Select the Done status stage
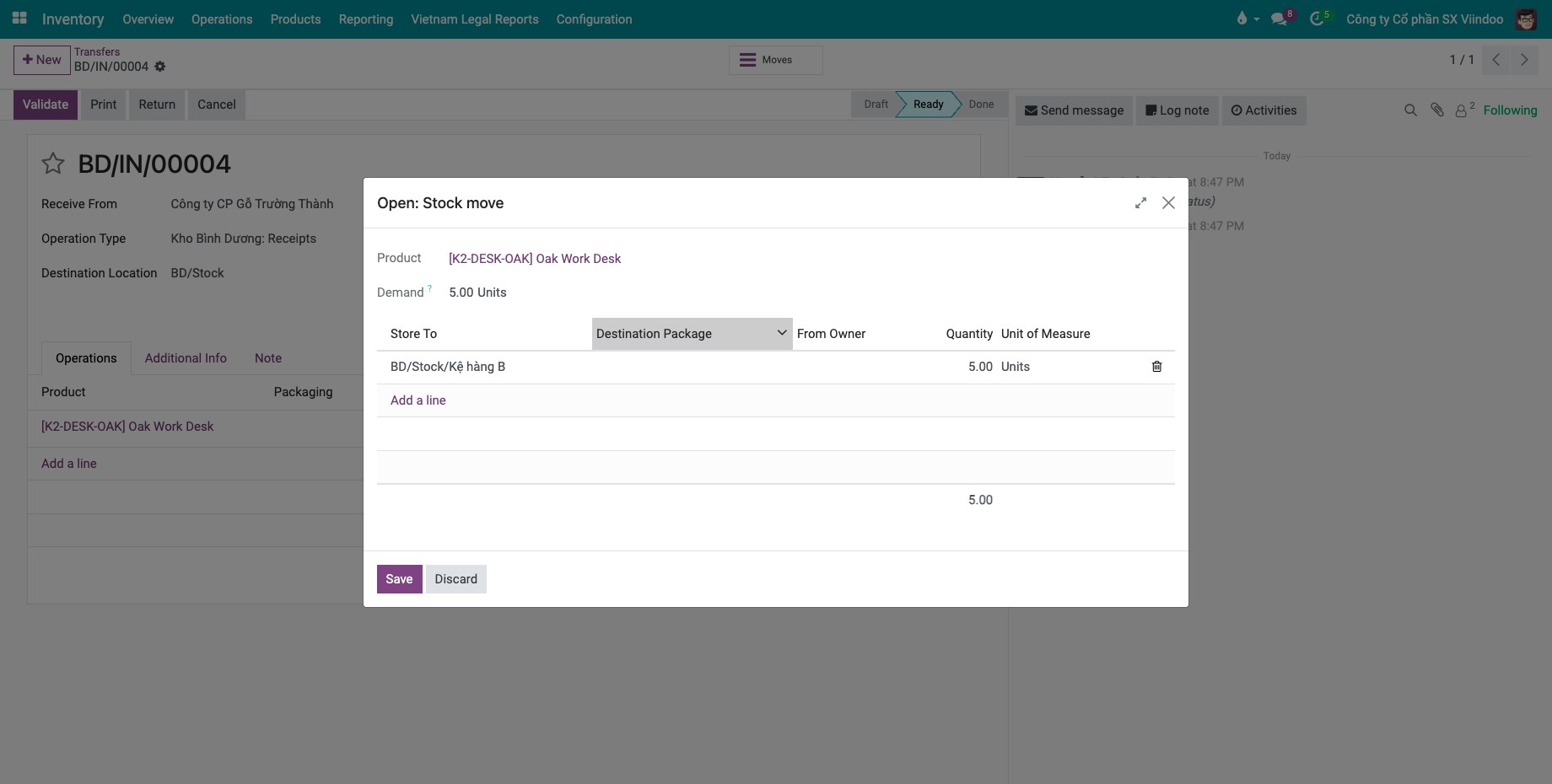 point(981,105)
